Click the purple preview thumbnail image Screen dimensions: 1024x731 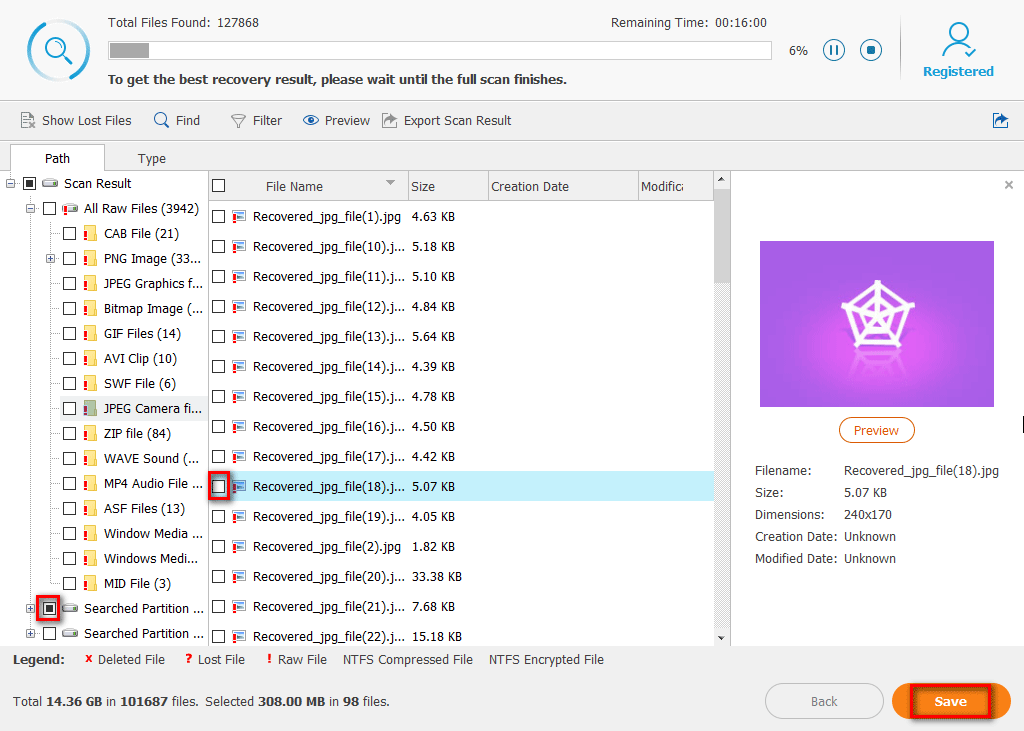876,324
